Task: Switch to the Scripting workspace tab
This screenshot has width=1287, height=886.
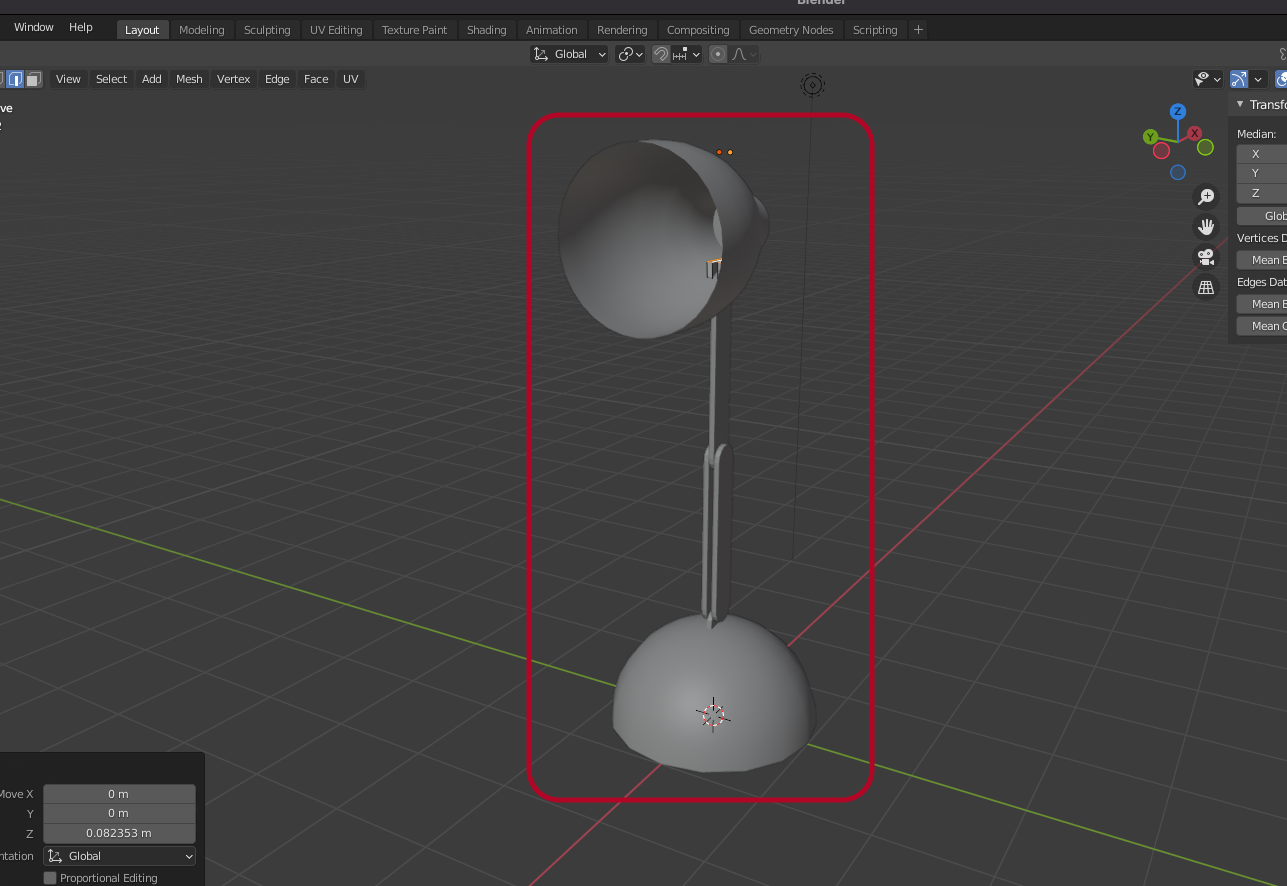Action: [x=875, y=29]
